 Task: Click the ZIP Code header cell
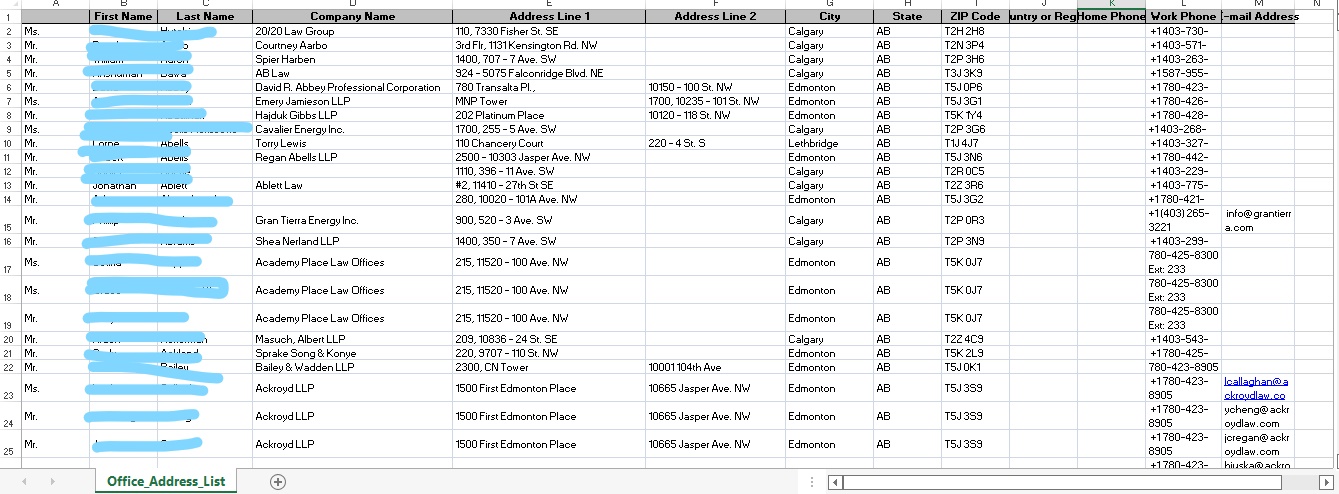pos(975,17)
